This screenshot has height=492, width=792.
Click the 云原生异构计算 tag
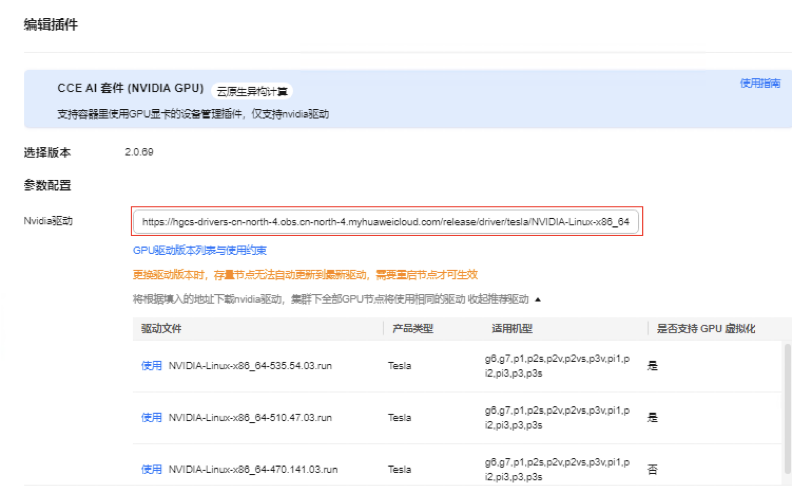pyautogui.click(x=252, y=91)
